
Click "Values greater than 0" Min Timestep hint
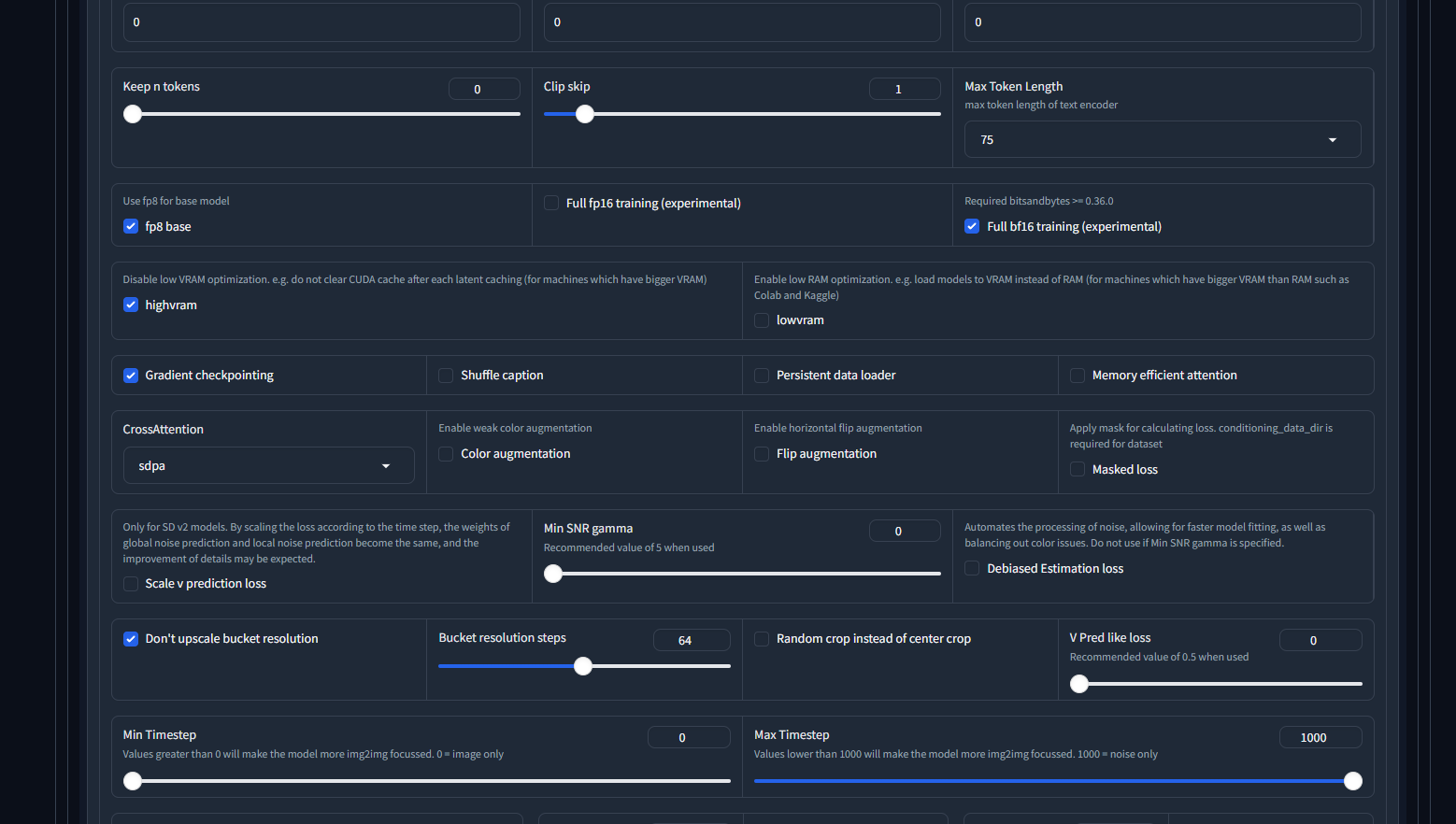[313, 754]
